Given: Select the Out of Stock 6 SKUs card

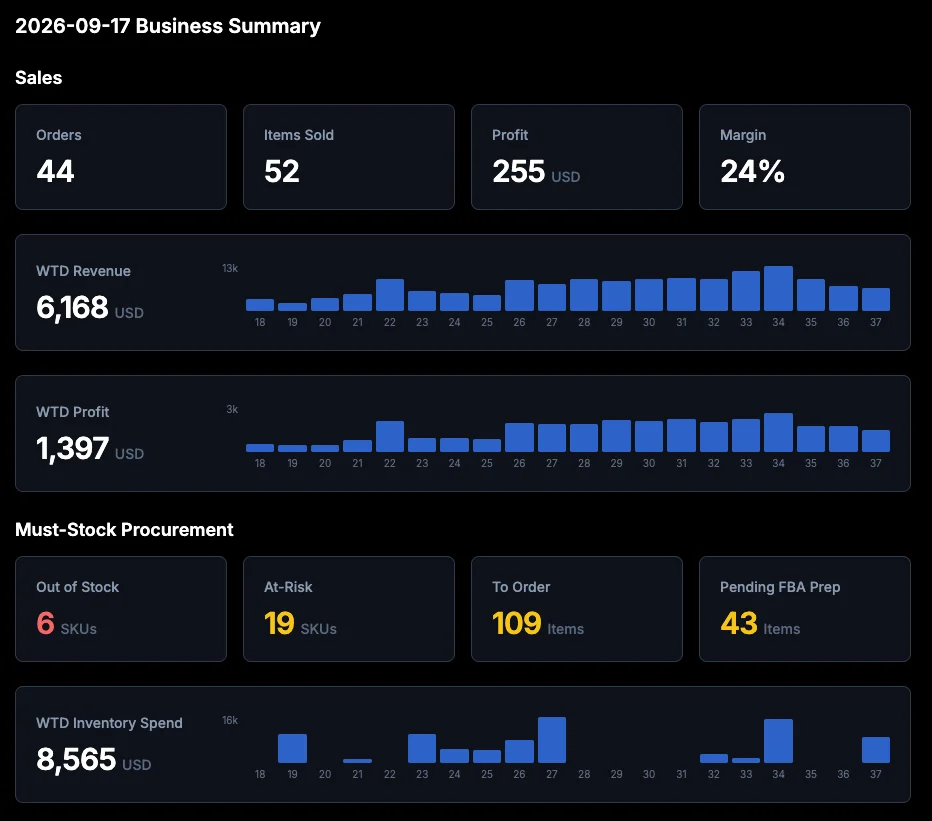Looking at the screenshot, I should 121,609.
